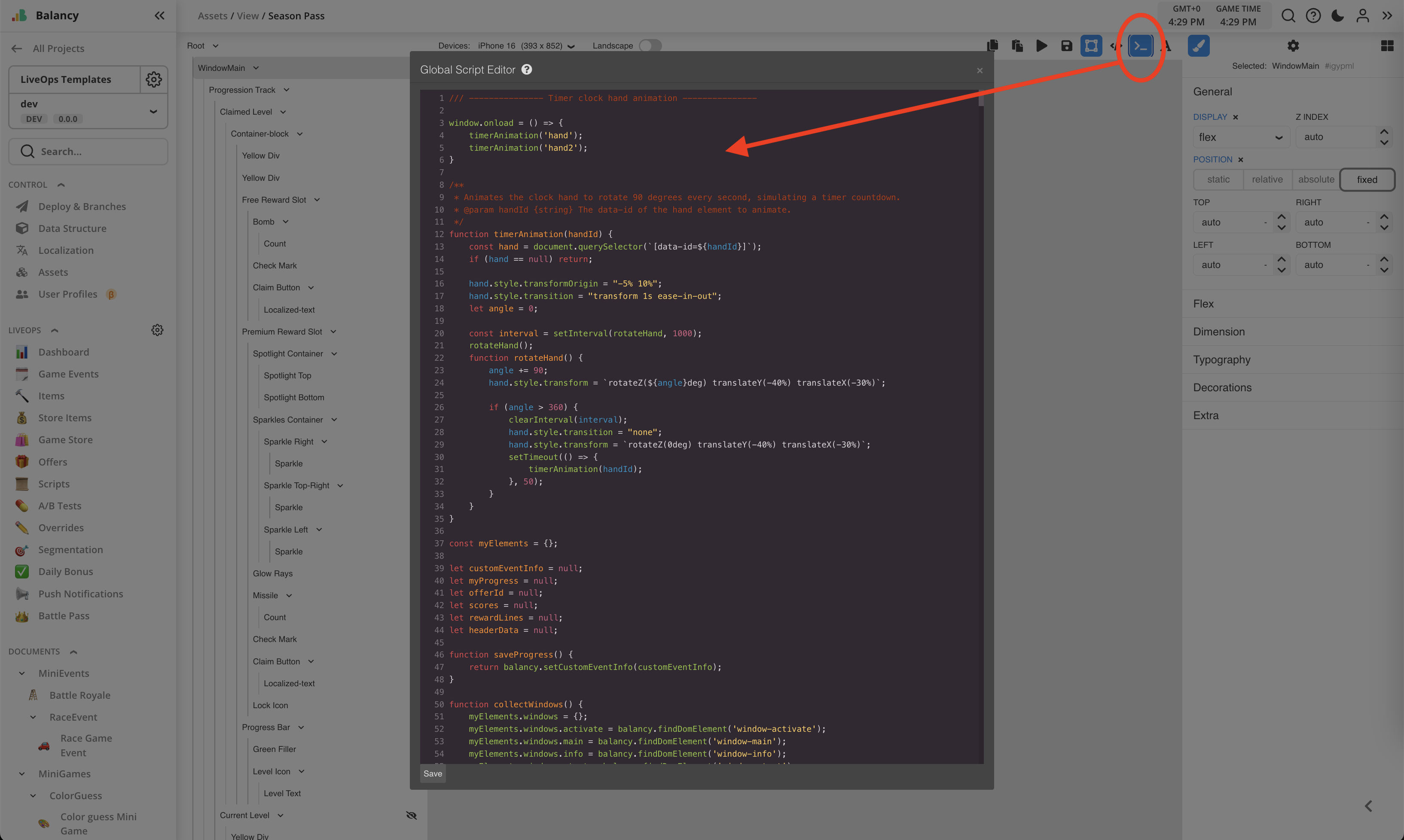The image size is (1404, 840).
Task: Collapse the Premium Reward Slot tree node
Action: click(x=333, y=332)
